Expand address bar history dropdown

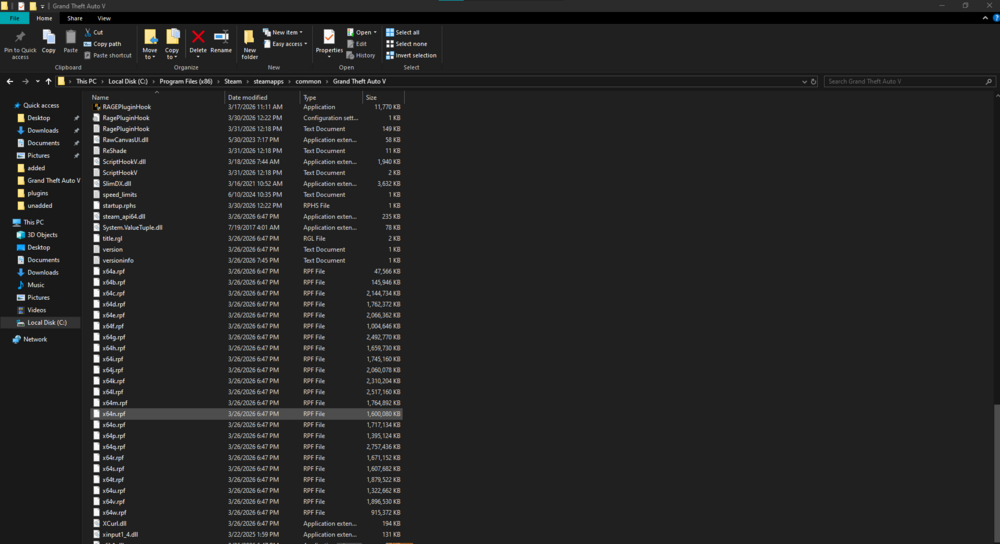[804, 82]
